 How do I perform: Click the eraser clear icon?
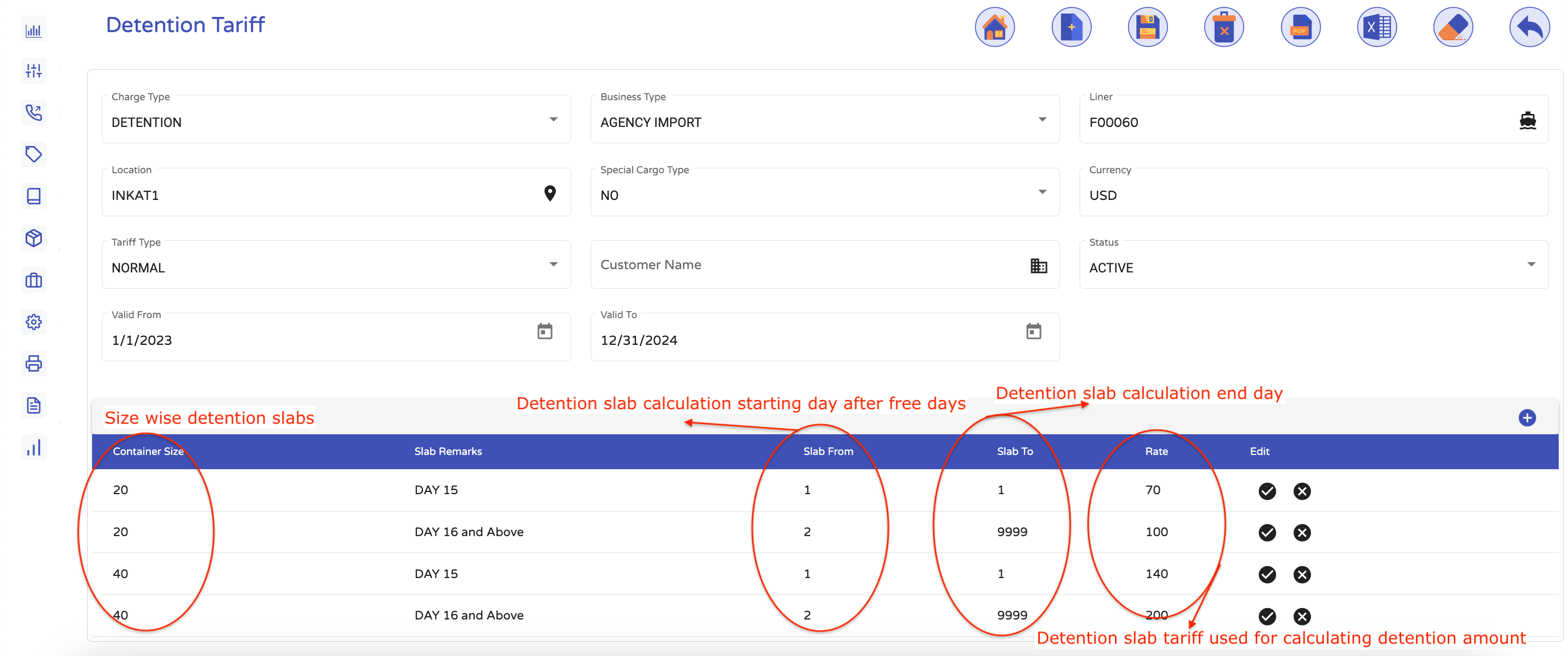coord(1453,27)
